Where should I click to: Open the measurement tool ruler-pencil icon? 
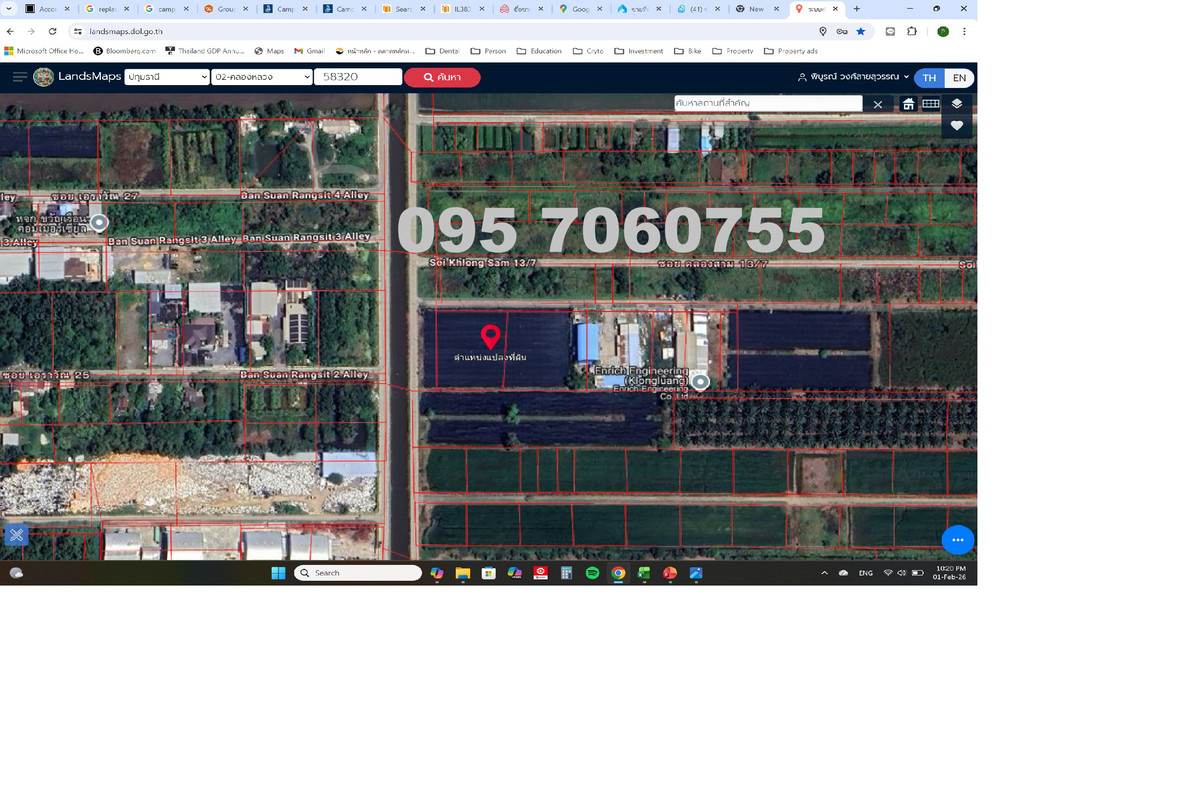(16, 535)
